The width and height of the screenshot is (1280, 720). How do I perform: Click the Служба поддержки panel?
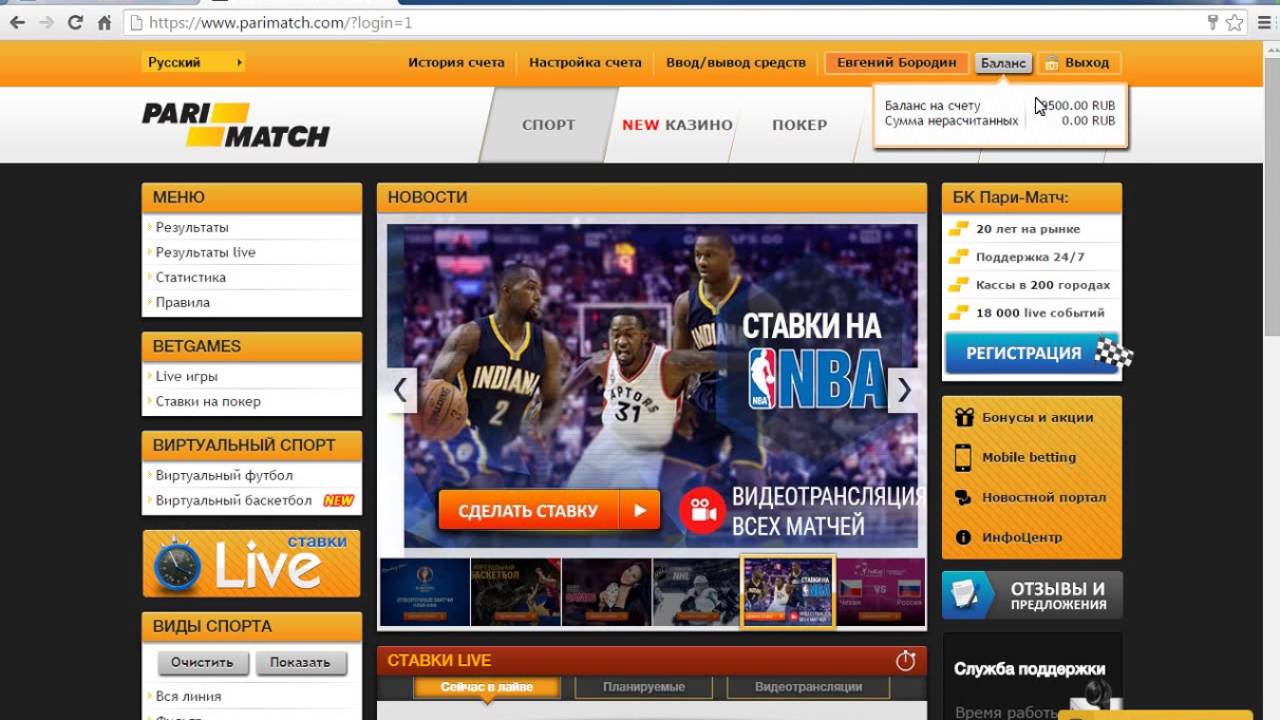click(1032, 676)
